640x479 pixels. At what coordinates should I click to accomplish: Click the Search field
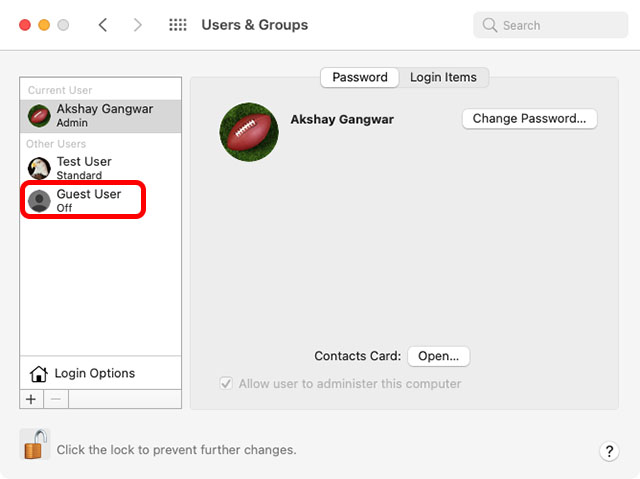point(550,25)
